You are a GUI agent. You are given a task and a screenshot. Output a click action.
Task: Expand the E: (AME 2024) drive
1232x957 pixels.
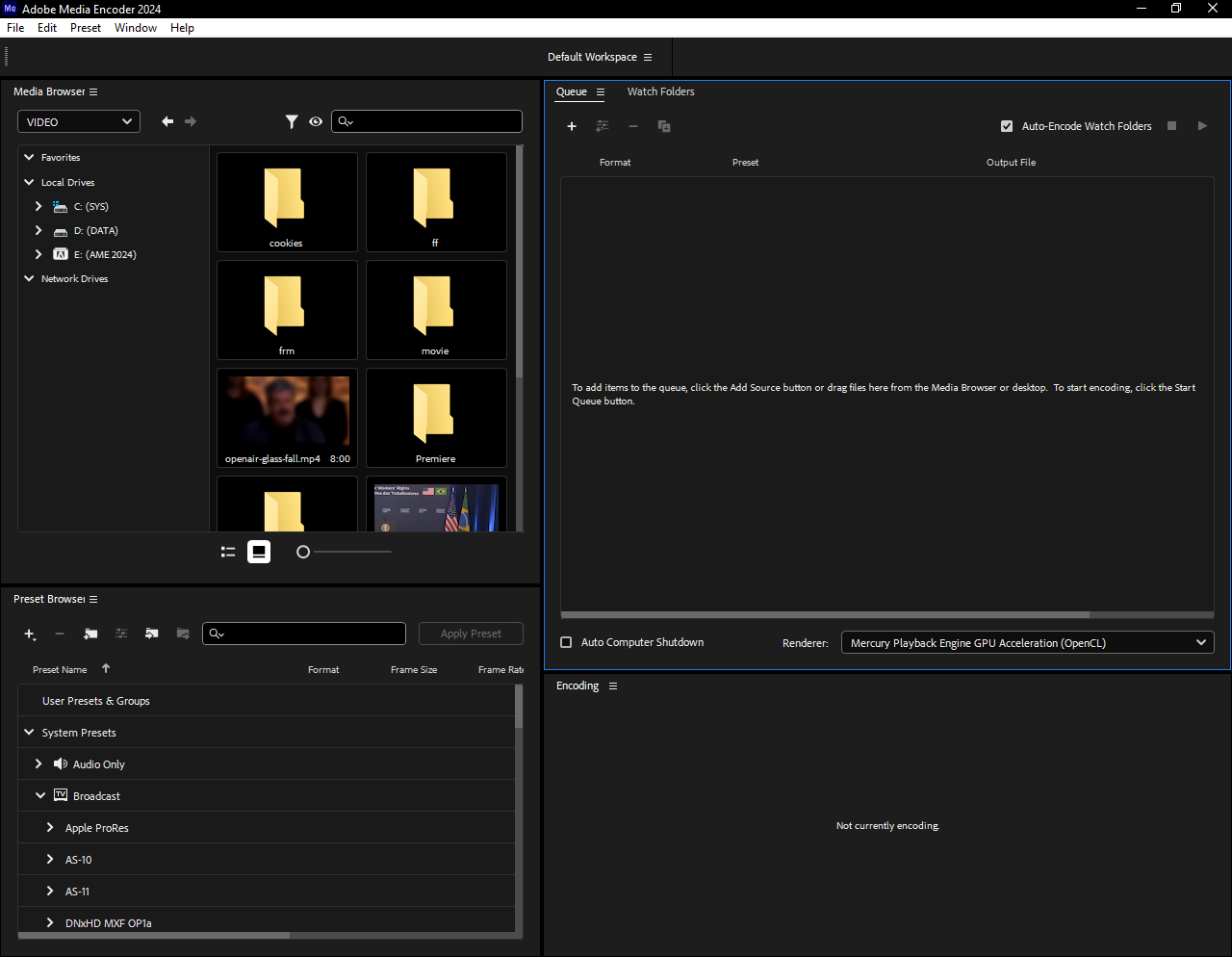[38, 254]
